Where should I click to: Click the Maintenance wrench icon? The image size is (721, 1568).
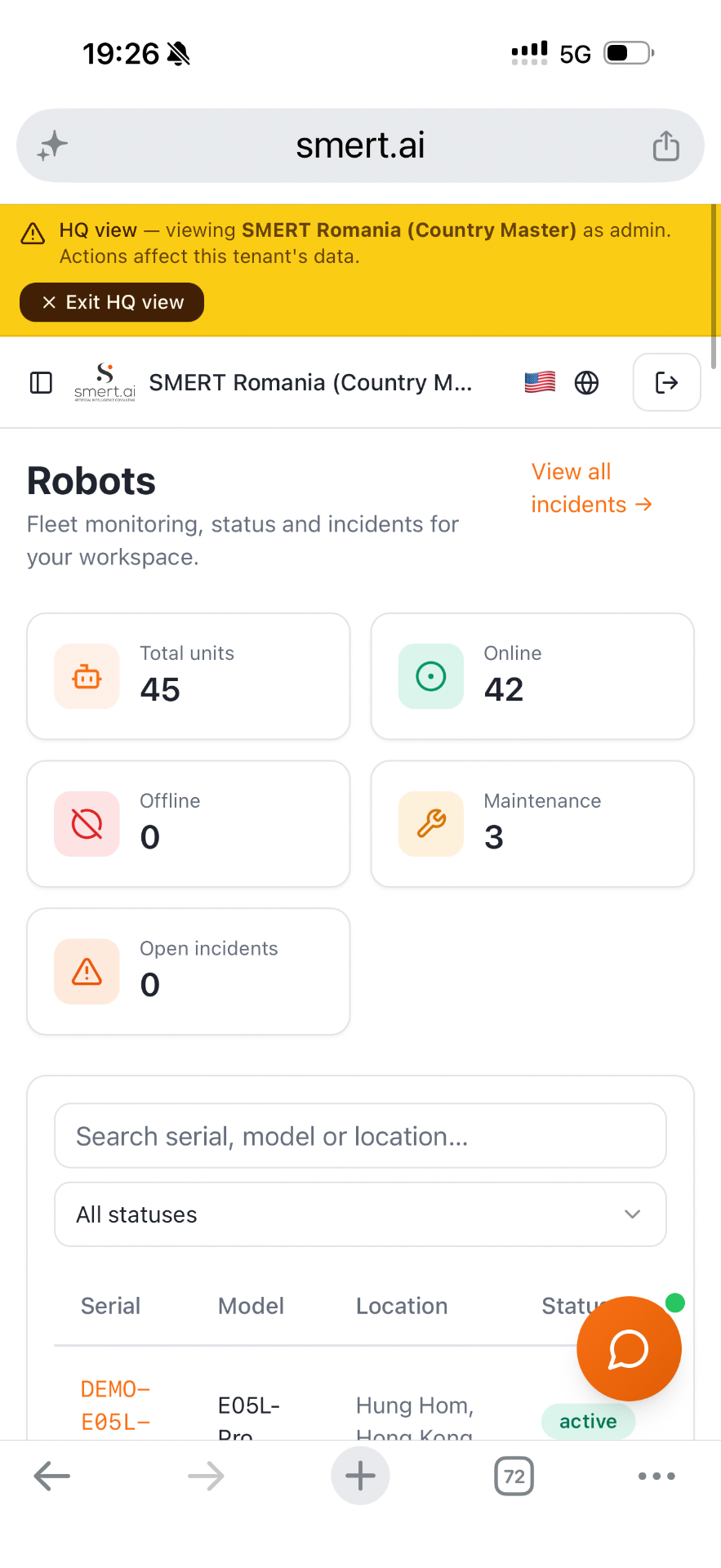coord(430,824)
